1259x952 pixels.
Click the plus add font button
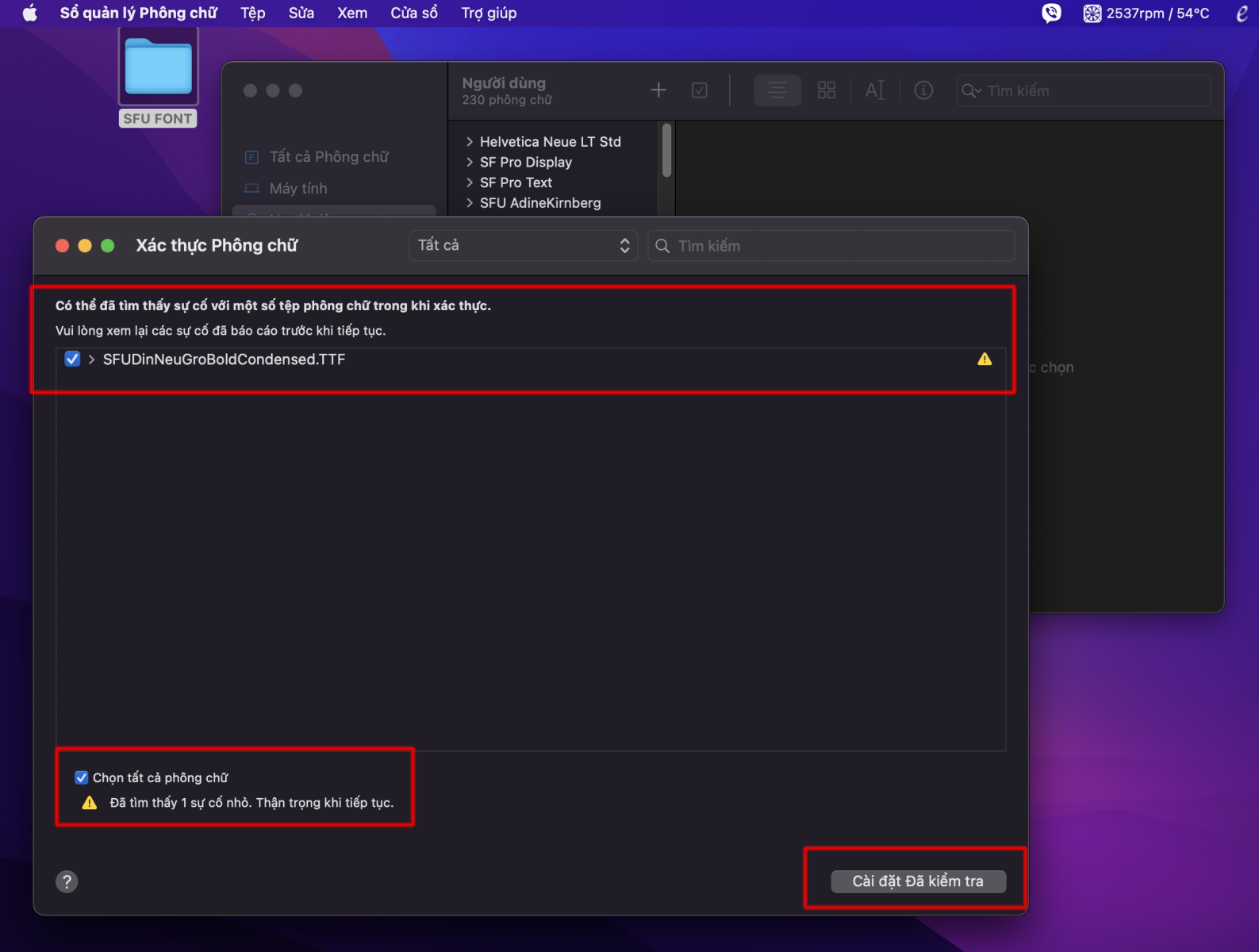coord(658,90)
